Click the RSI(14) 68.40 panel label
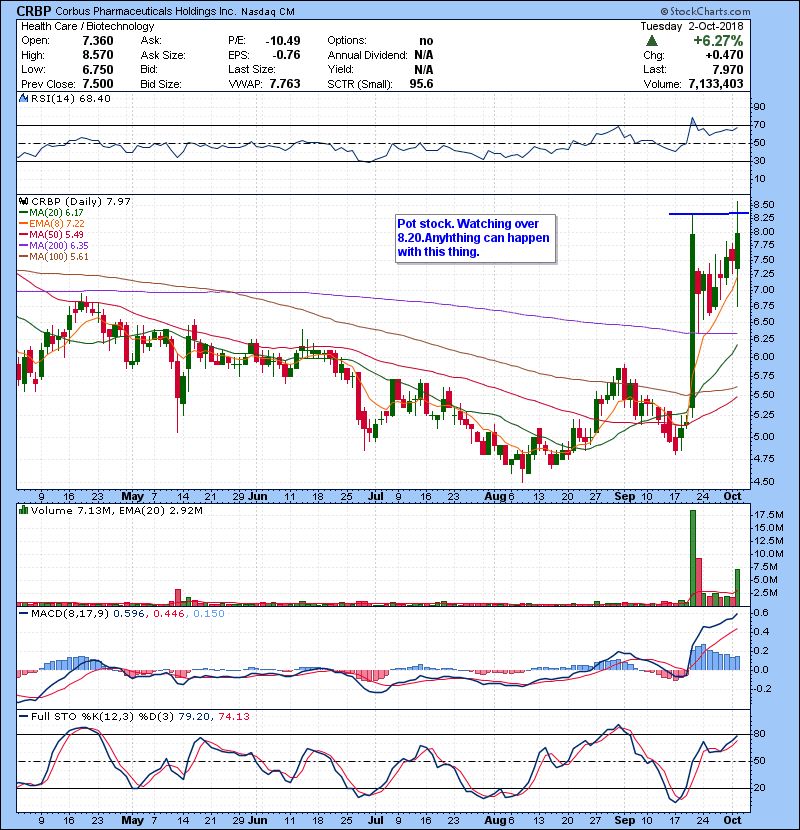 (71, 98)
